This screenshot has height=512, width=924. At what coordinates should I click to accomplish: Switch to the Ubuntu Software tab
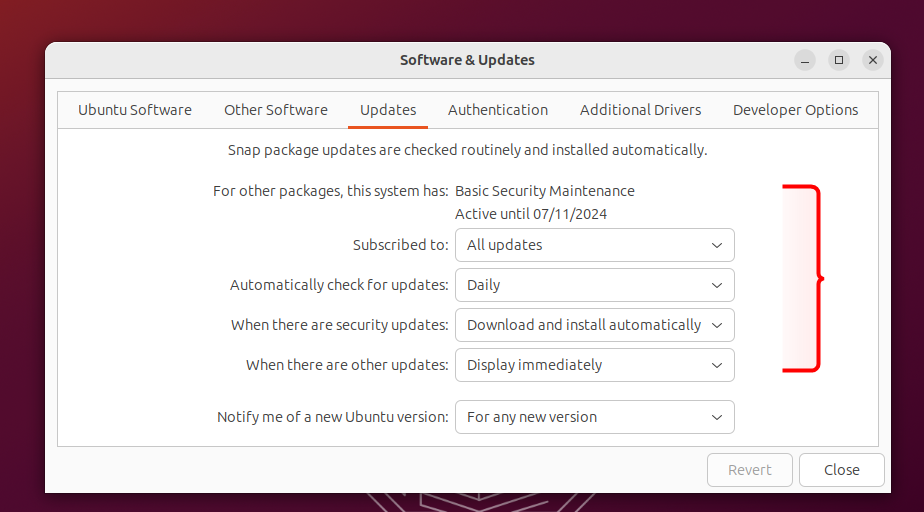click(x=135, y=110)
